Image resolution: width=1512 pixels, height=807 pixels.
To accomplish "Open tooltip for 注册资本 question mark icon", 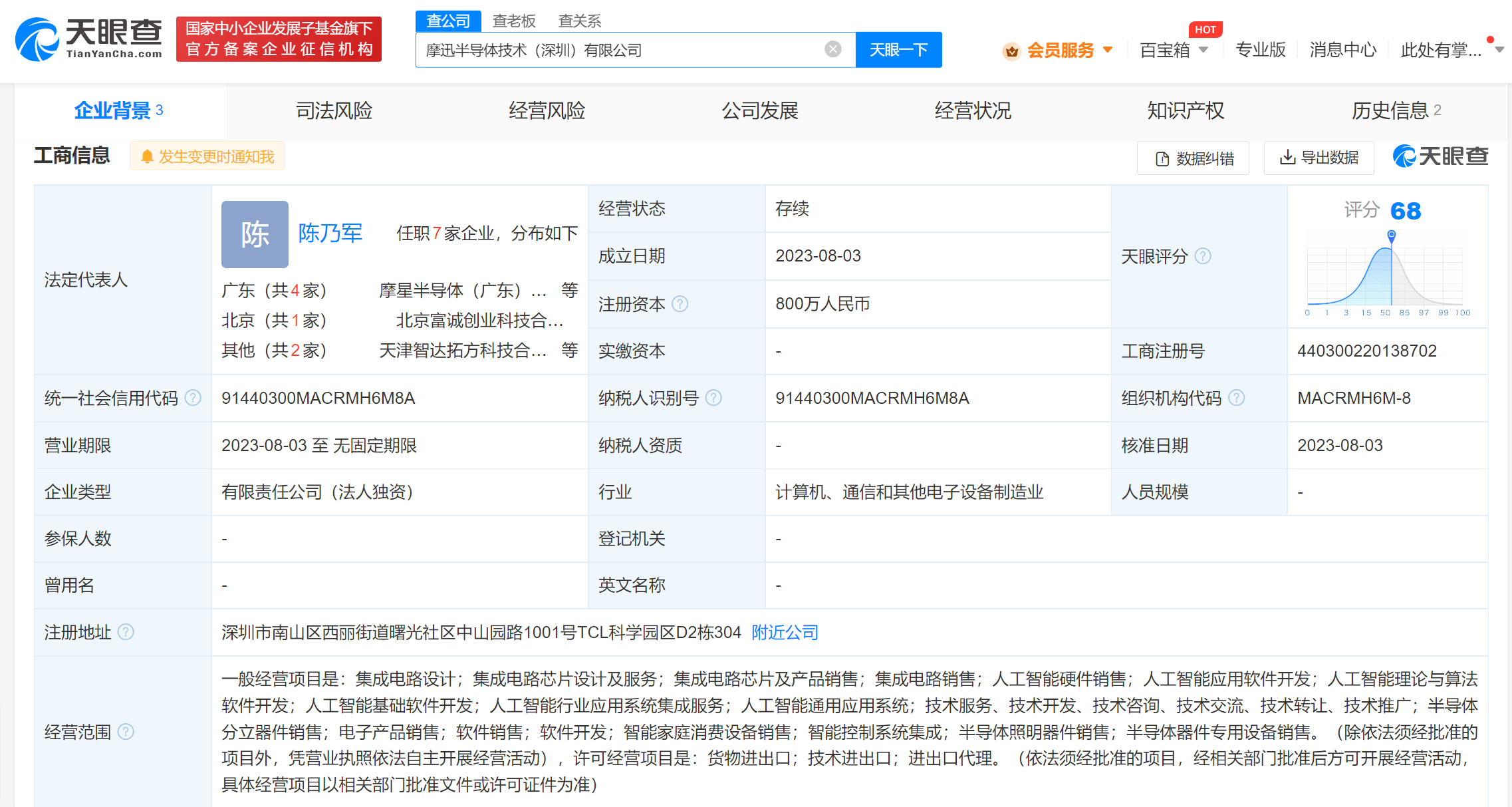I will click(x=680, y=304).
